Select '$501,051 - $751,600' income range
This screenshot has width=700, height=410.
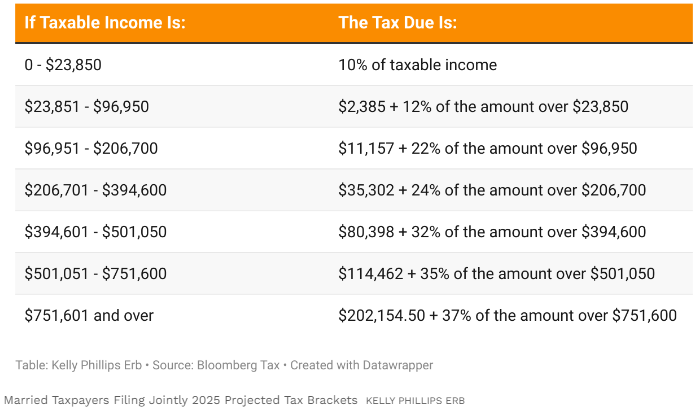(96, 274)
